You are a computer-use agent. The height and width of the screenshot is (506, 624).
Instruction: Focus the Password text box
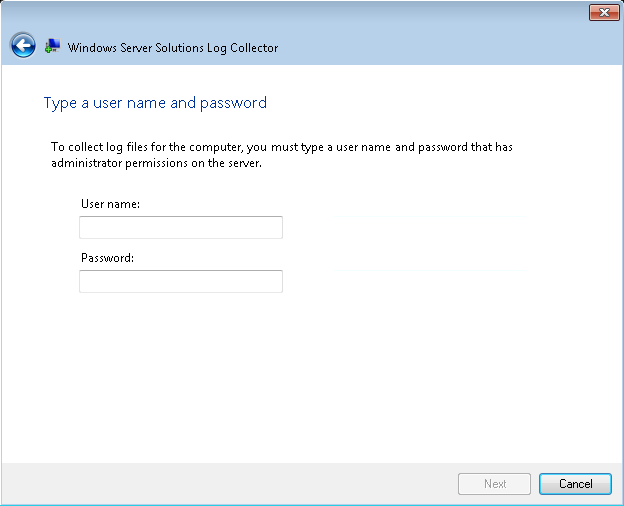pyautogui.click(x=181, y=282)
